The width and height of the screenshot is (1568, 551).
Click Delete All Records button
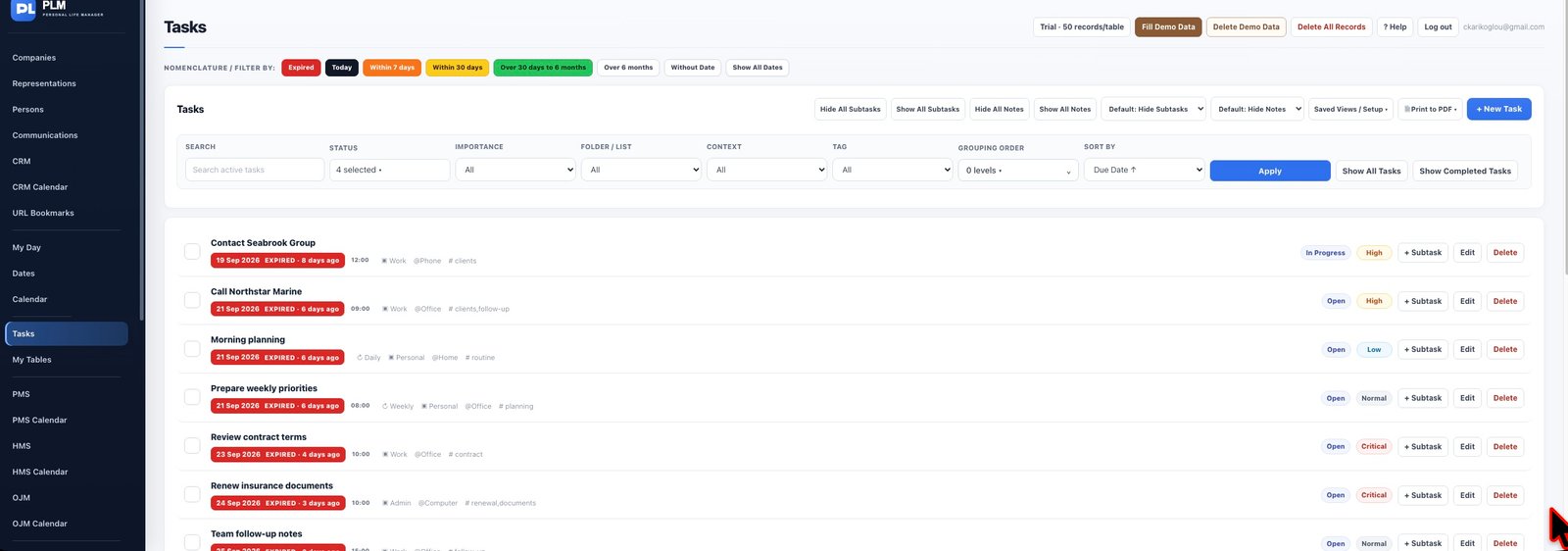(x=1331, y=26)
